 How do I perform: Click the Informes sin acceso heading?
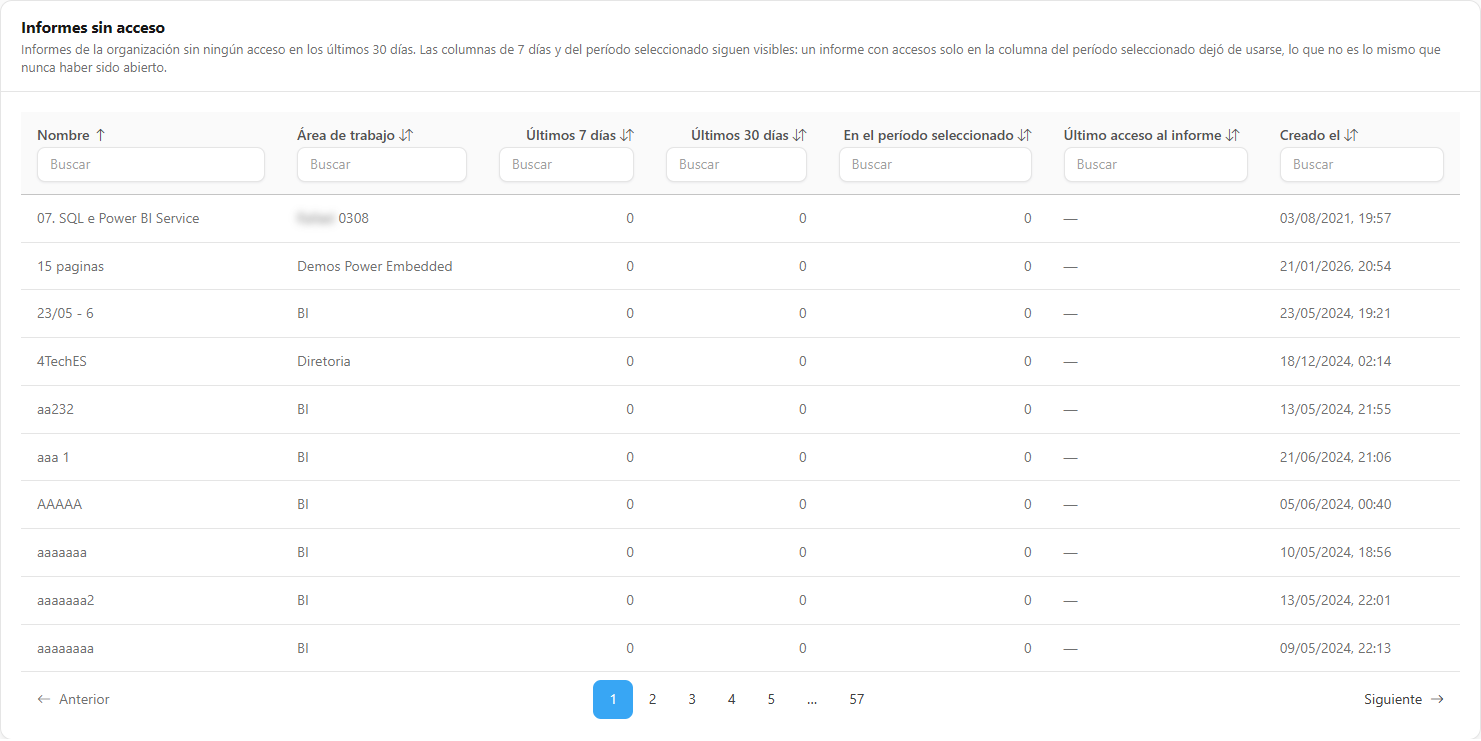93,28
